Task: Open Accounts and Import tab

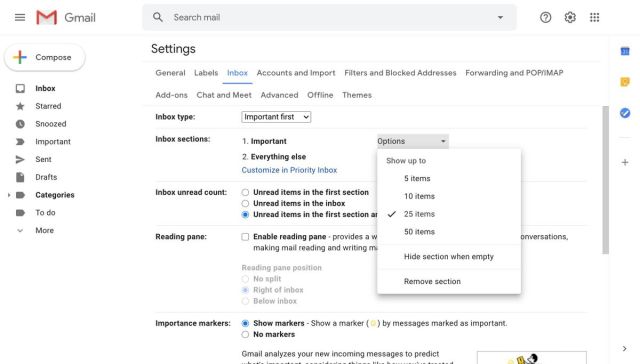Action: tap(296, 73)
